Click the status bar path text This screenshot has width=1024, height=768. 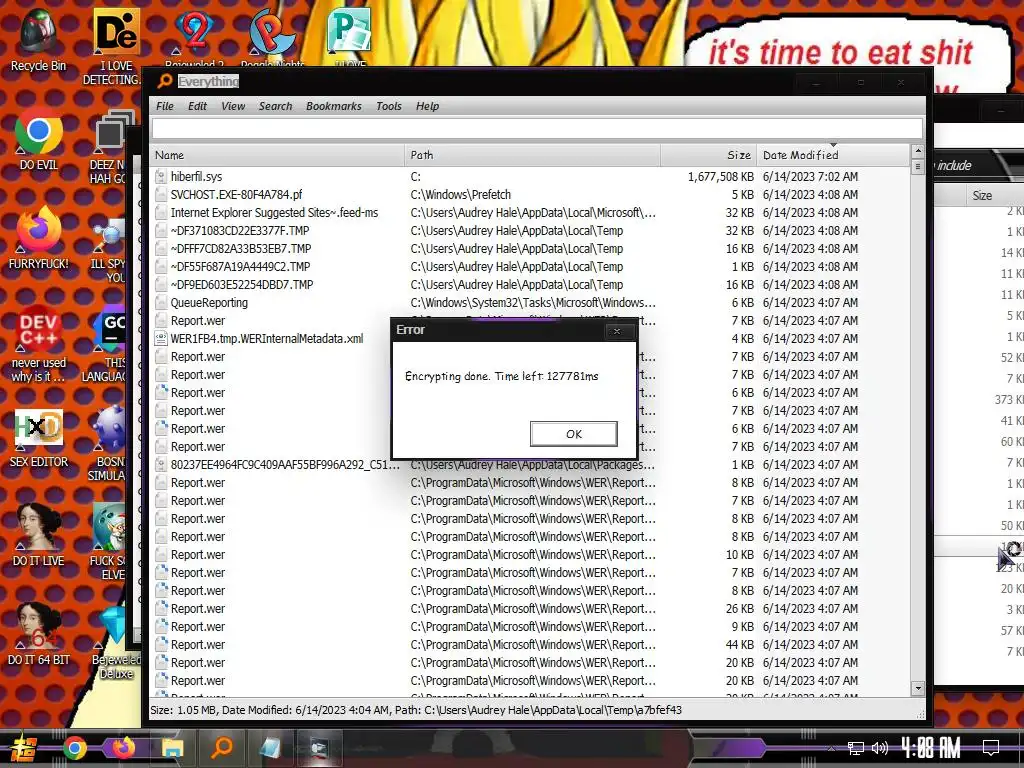(416, 710)
